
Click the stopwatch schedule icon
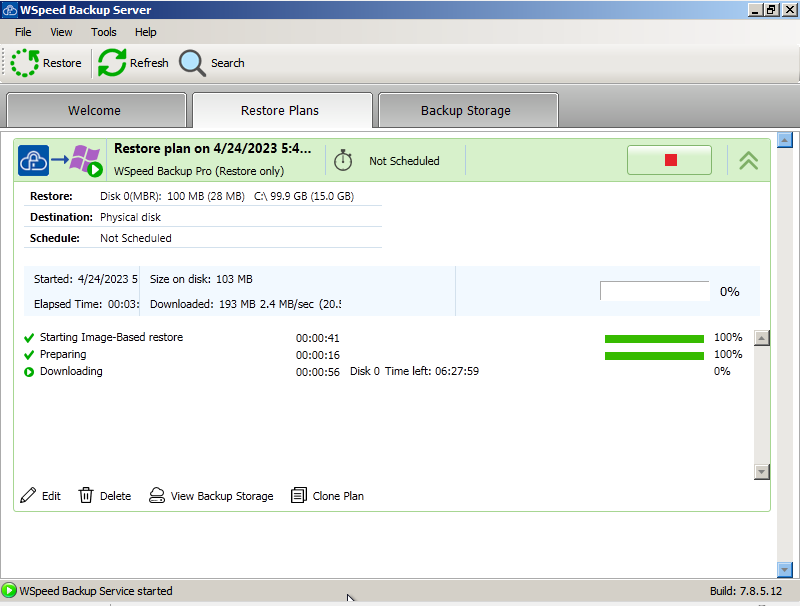pyautogui.click(x=343, y=160)
